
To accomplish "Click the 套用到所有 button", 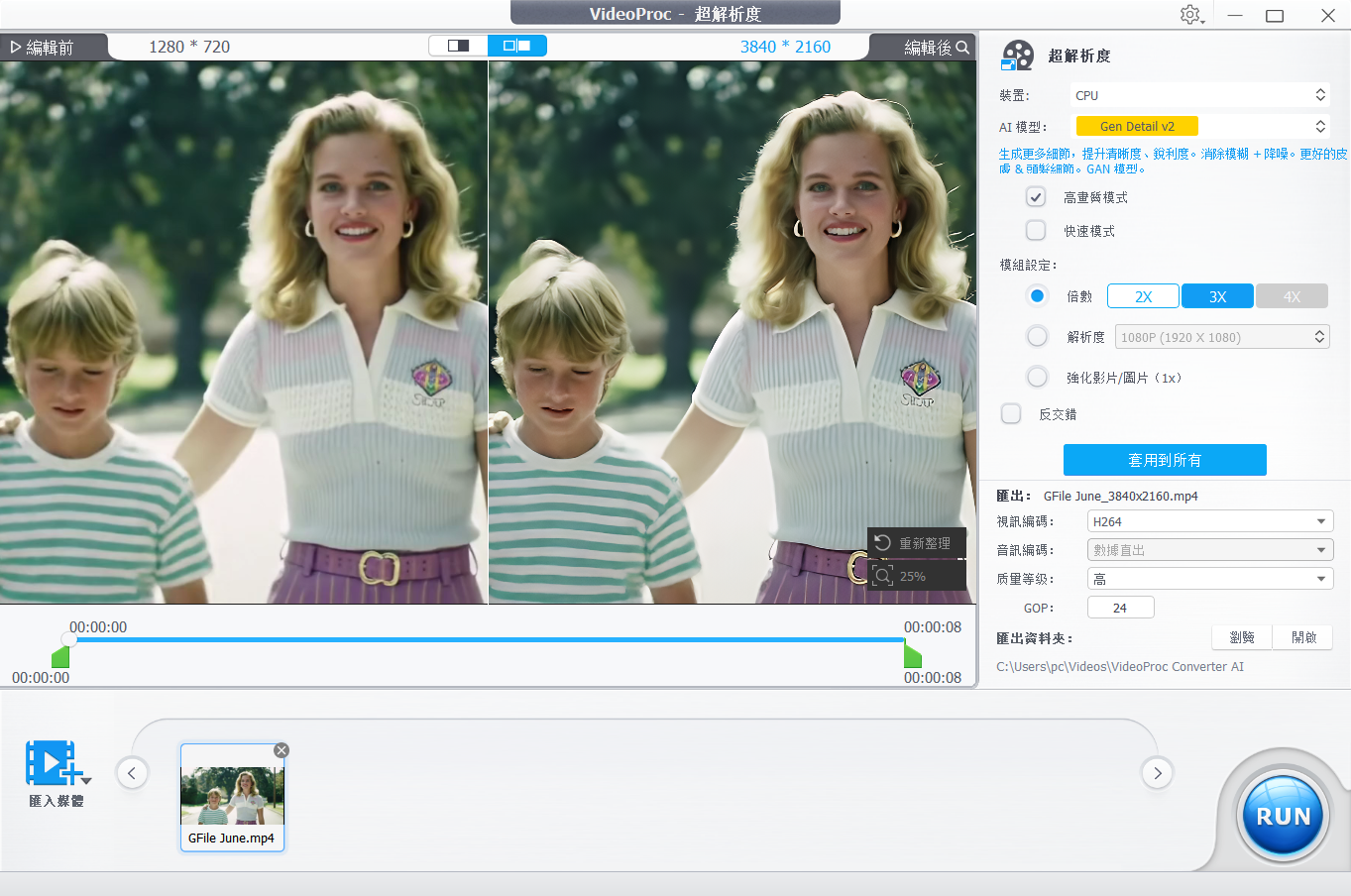I will [x=1165, y=460].
